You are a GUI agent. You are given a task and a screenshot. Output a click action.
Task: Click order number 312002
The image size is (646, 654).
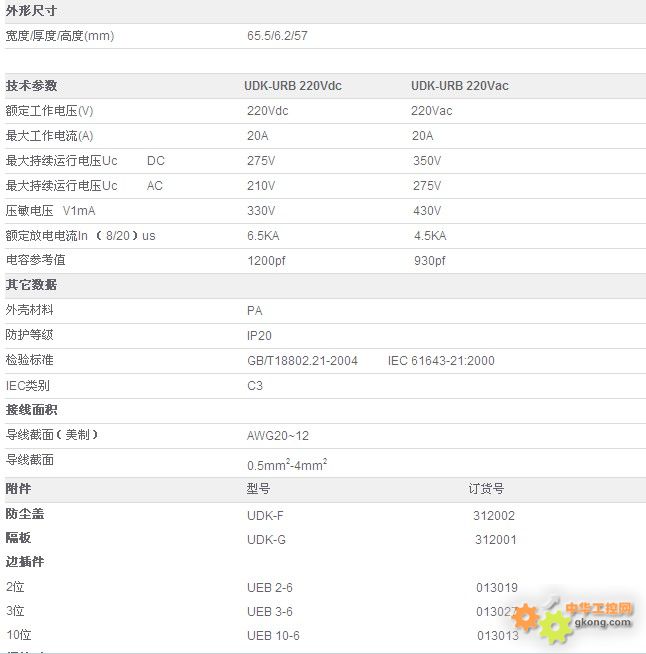coord(495,515)
